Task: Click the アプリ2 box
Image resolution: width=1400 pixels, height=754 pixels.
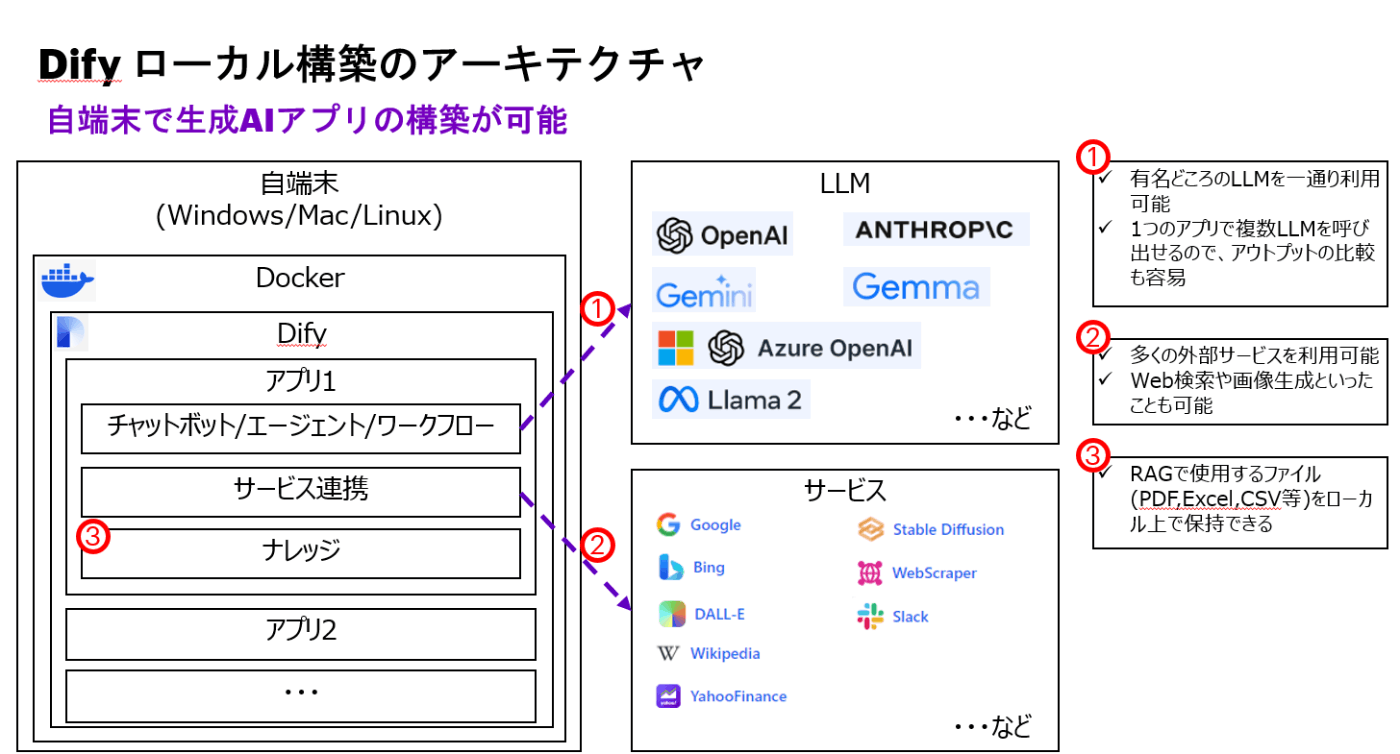Action: tap(301, 633)
